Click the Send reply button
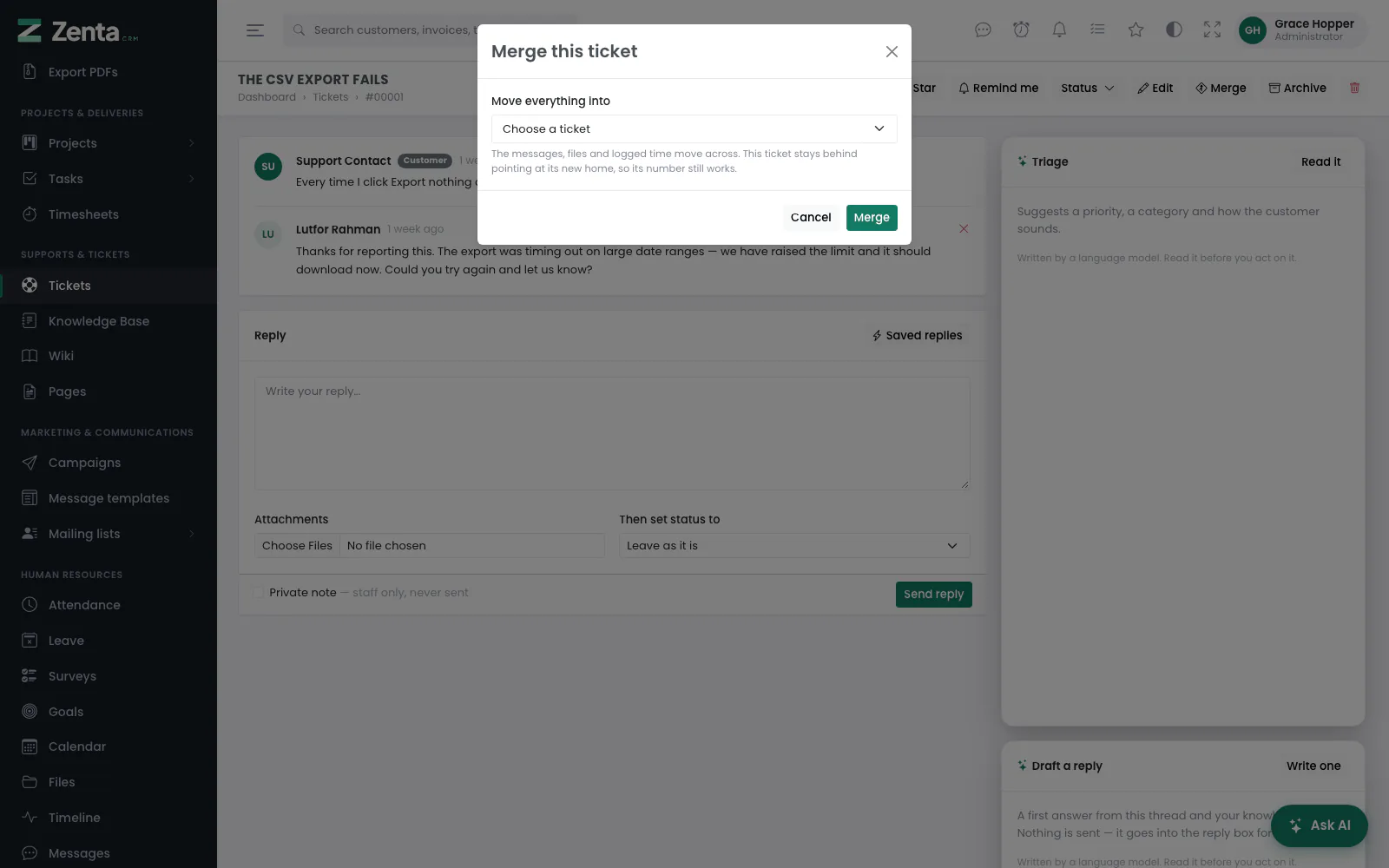The image size is (1389, 868). (933, 595)
